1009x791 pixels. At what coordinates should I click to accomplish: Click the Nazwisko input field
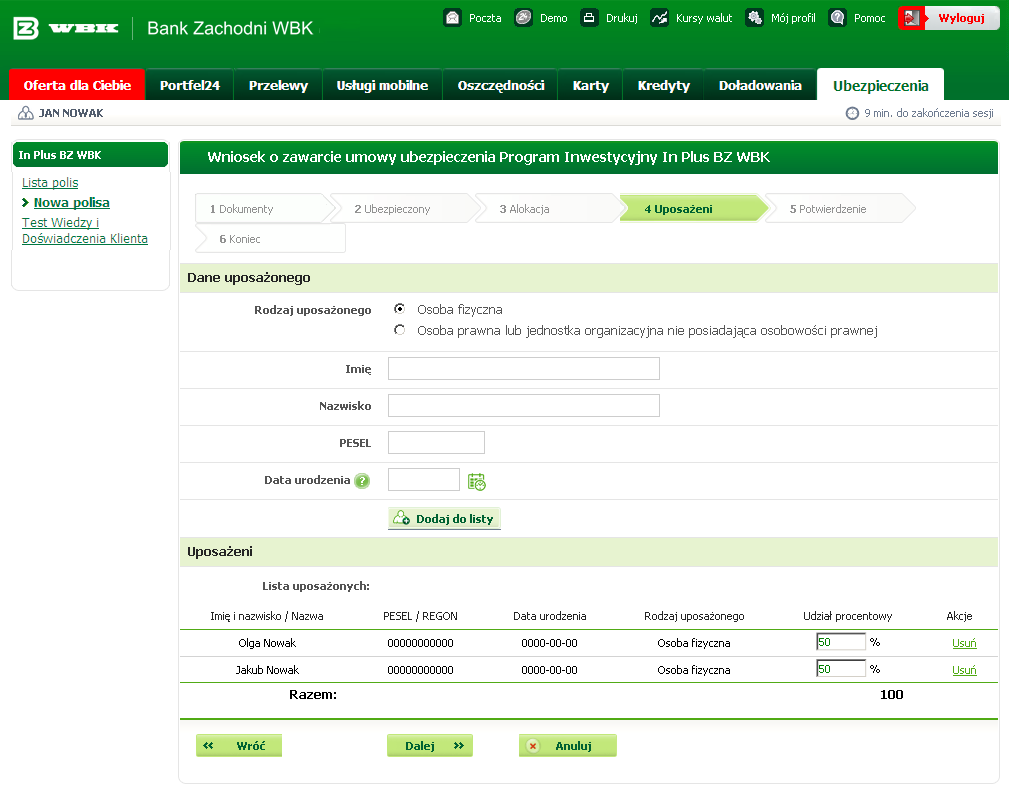coord(524,405)
